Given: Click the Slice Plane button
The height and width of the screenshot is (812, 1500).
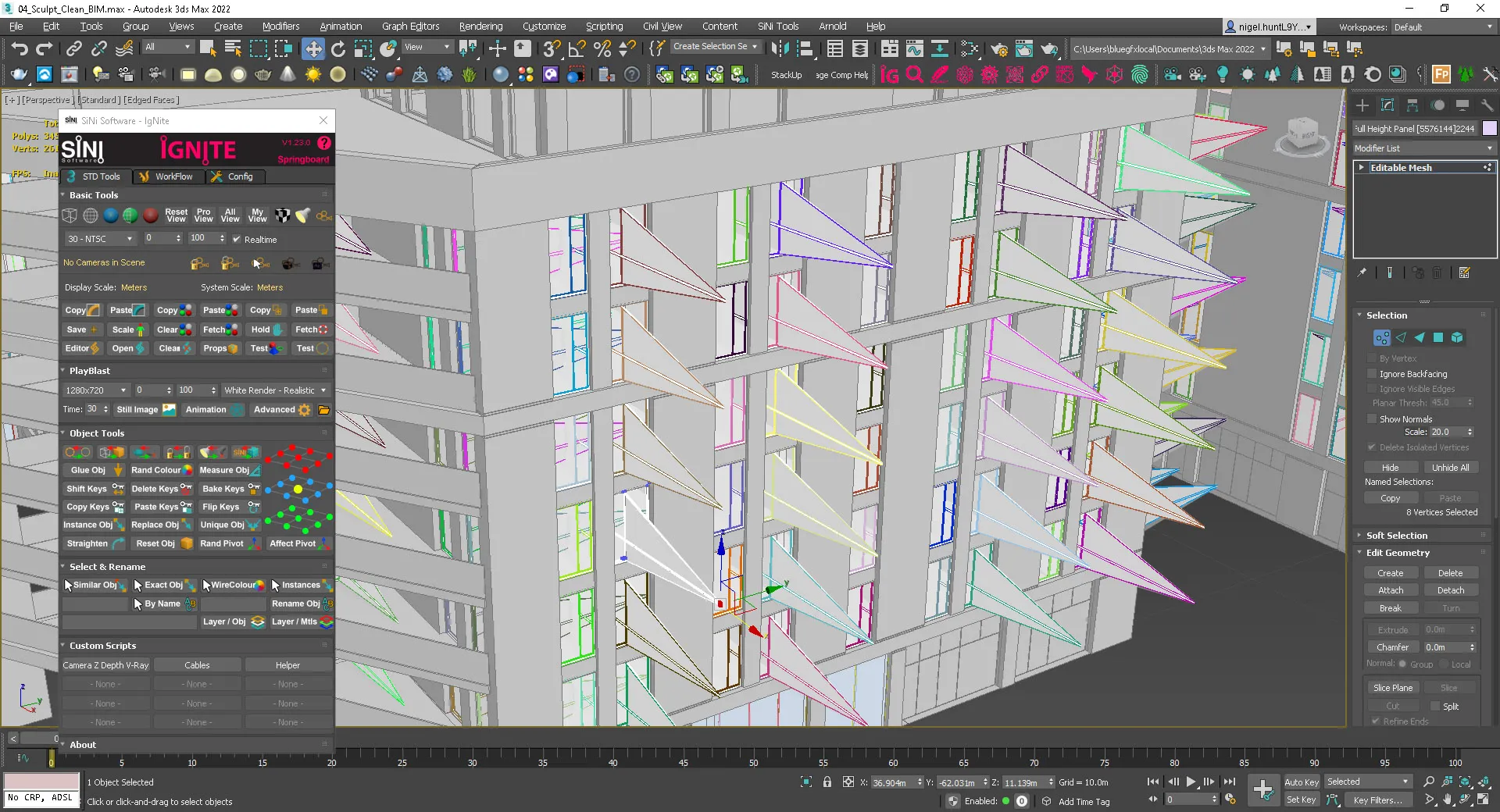Looking at the screenshot, I should (1392, 688).
